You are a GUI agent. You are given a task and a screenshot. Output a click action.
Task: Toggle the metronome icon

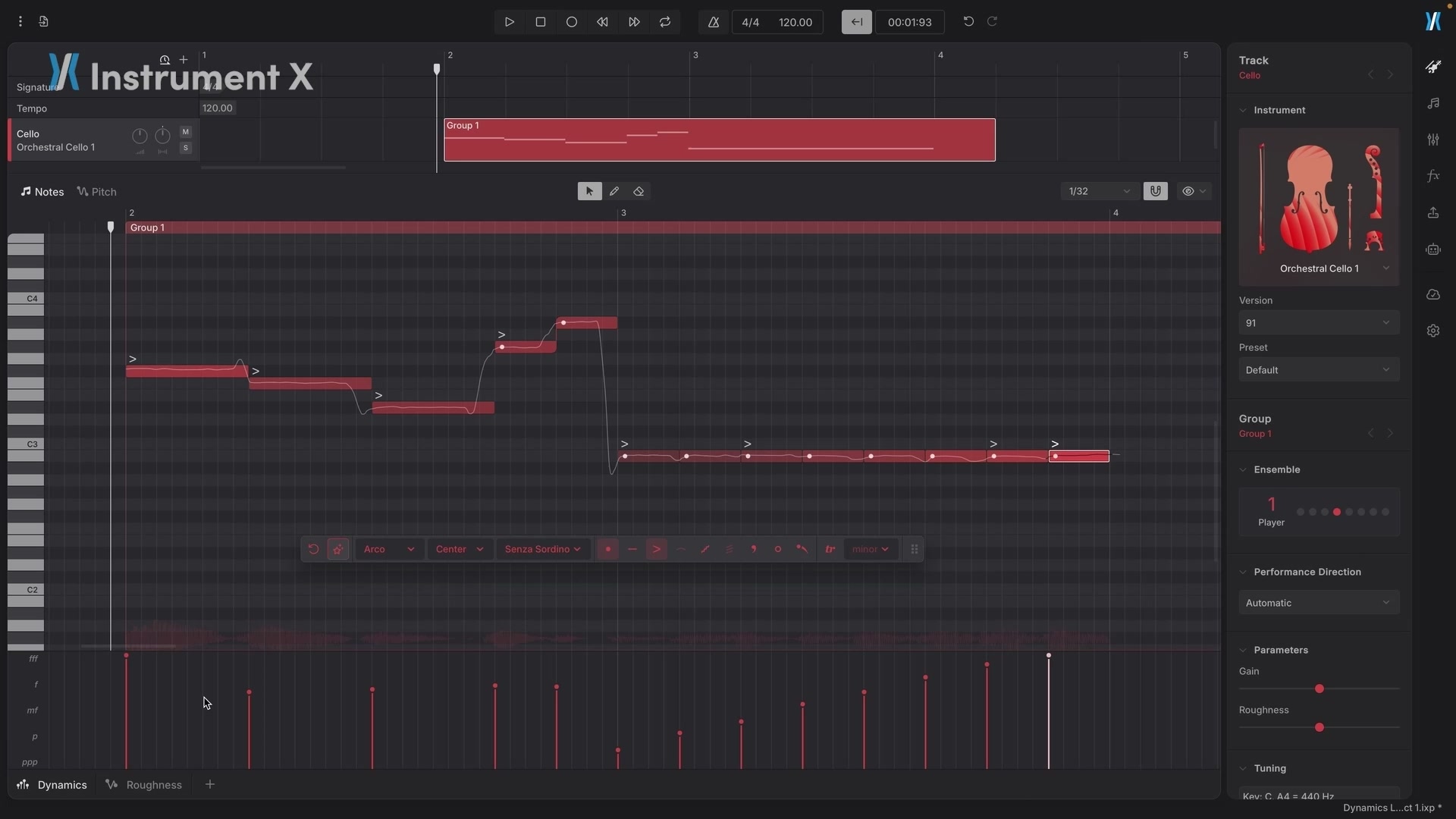(x=714, y=22)
